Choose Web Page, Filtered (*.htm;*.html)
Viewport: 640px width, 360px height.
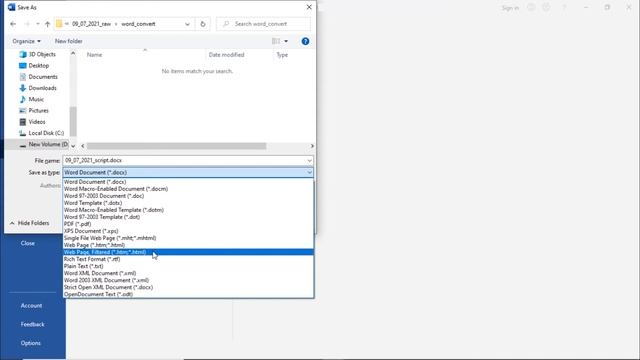click(x=188, y=252)
